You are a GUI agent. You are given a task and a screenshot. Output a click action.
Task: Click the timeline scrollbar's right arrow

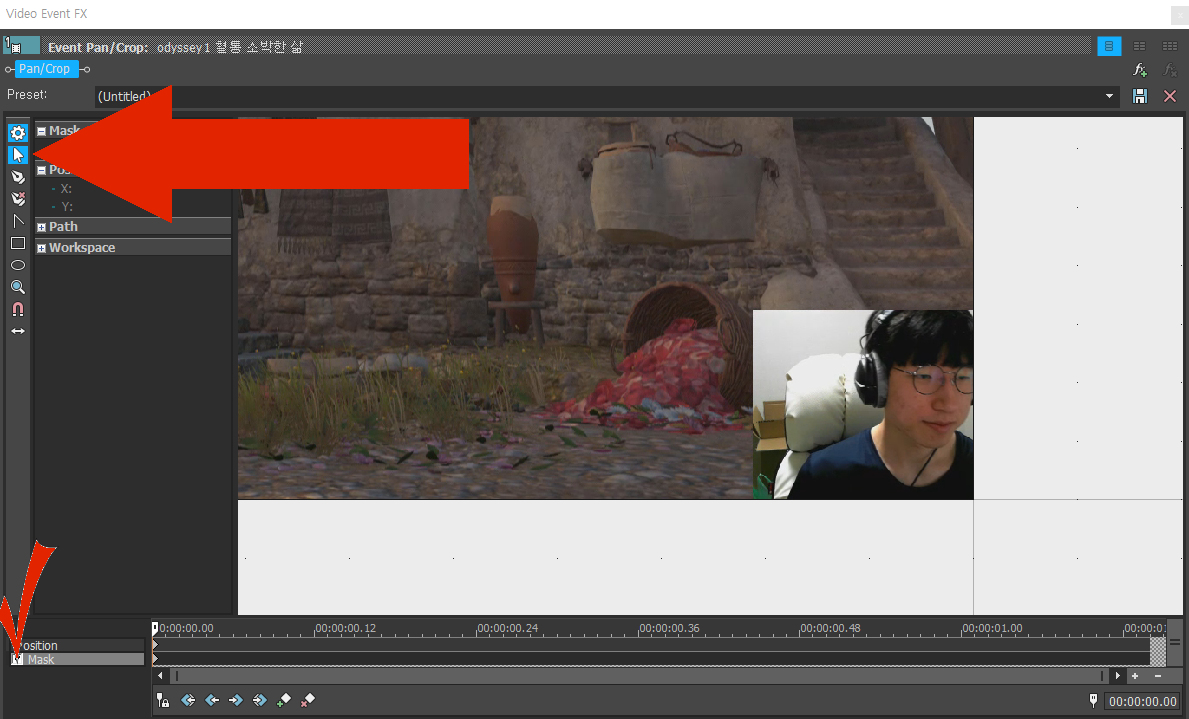1117,676
